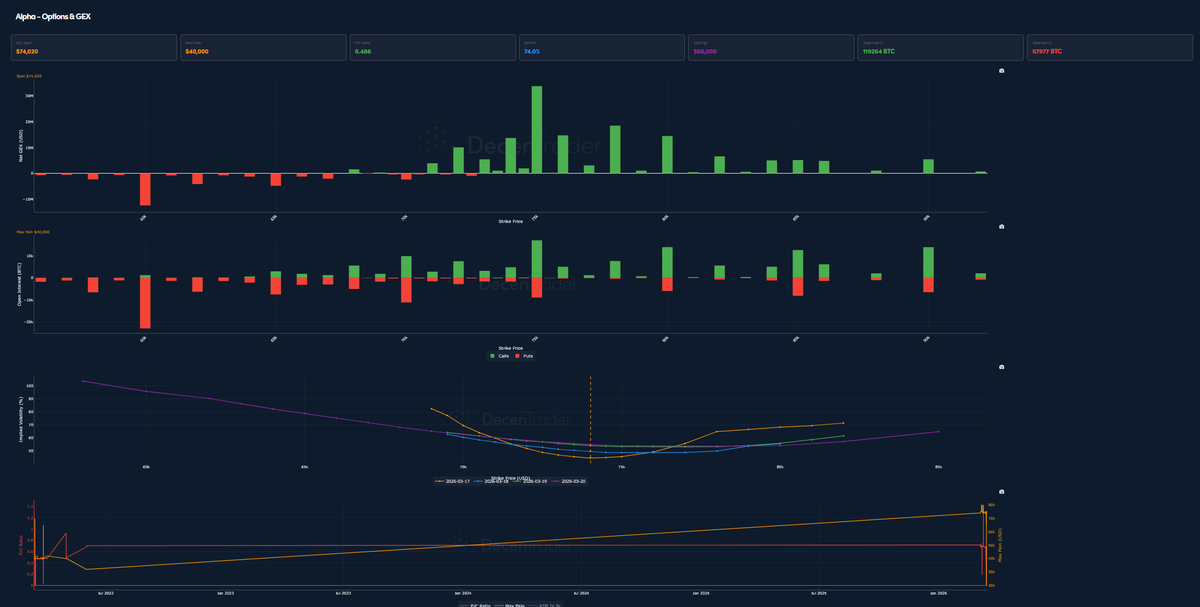Toggle the 2026-03-18 expiry legend entry
Viewport: 1200px width, 607px height.
(491, 481)
